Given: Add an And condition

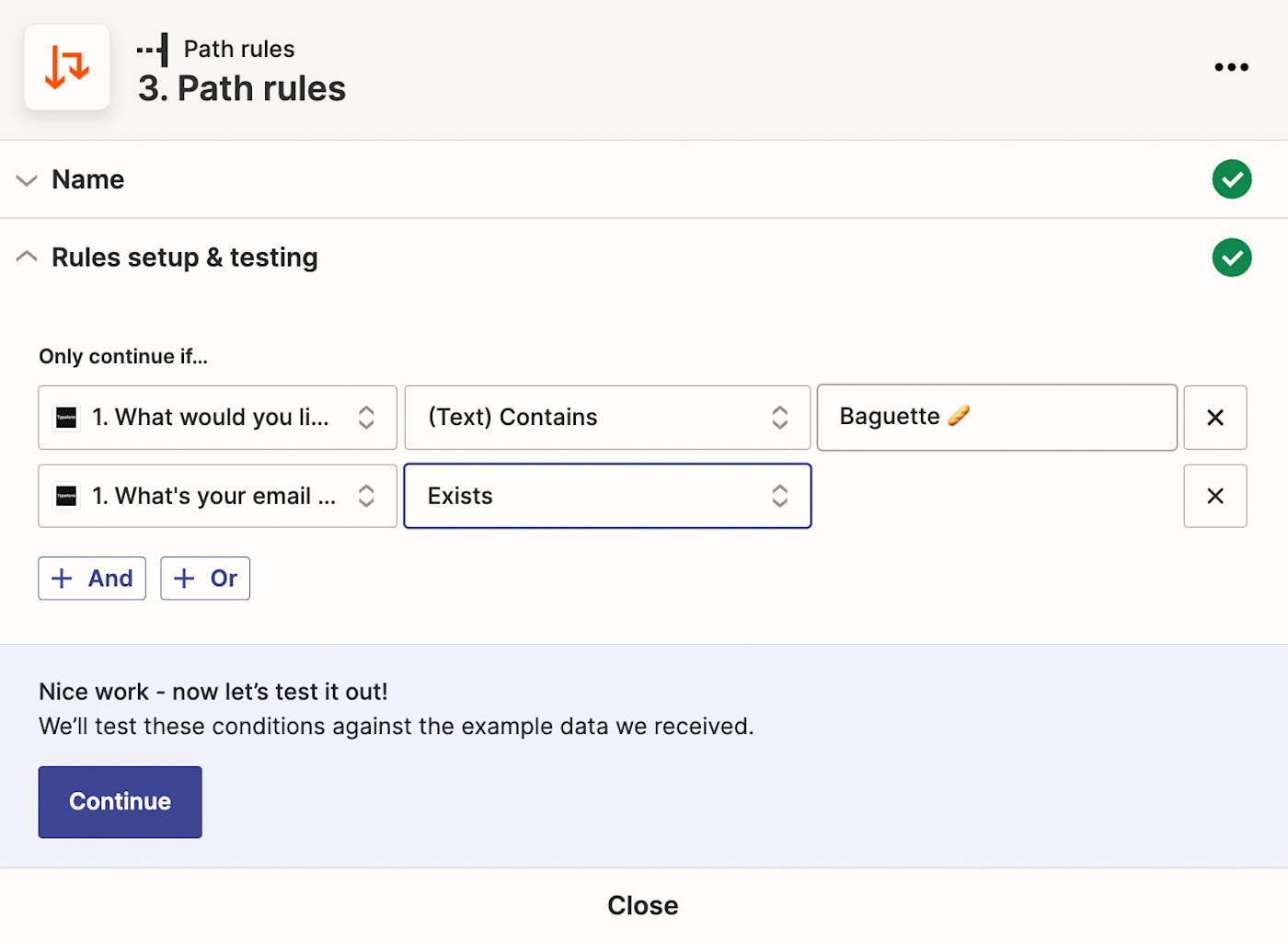Looking at the screenshot, I should pos(92,579).
